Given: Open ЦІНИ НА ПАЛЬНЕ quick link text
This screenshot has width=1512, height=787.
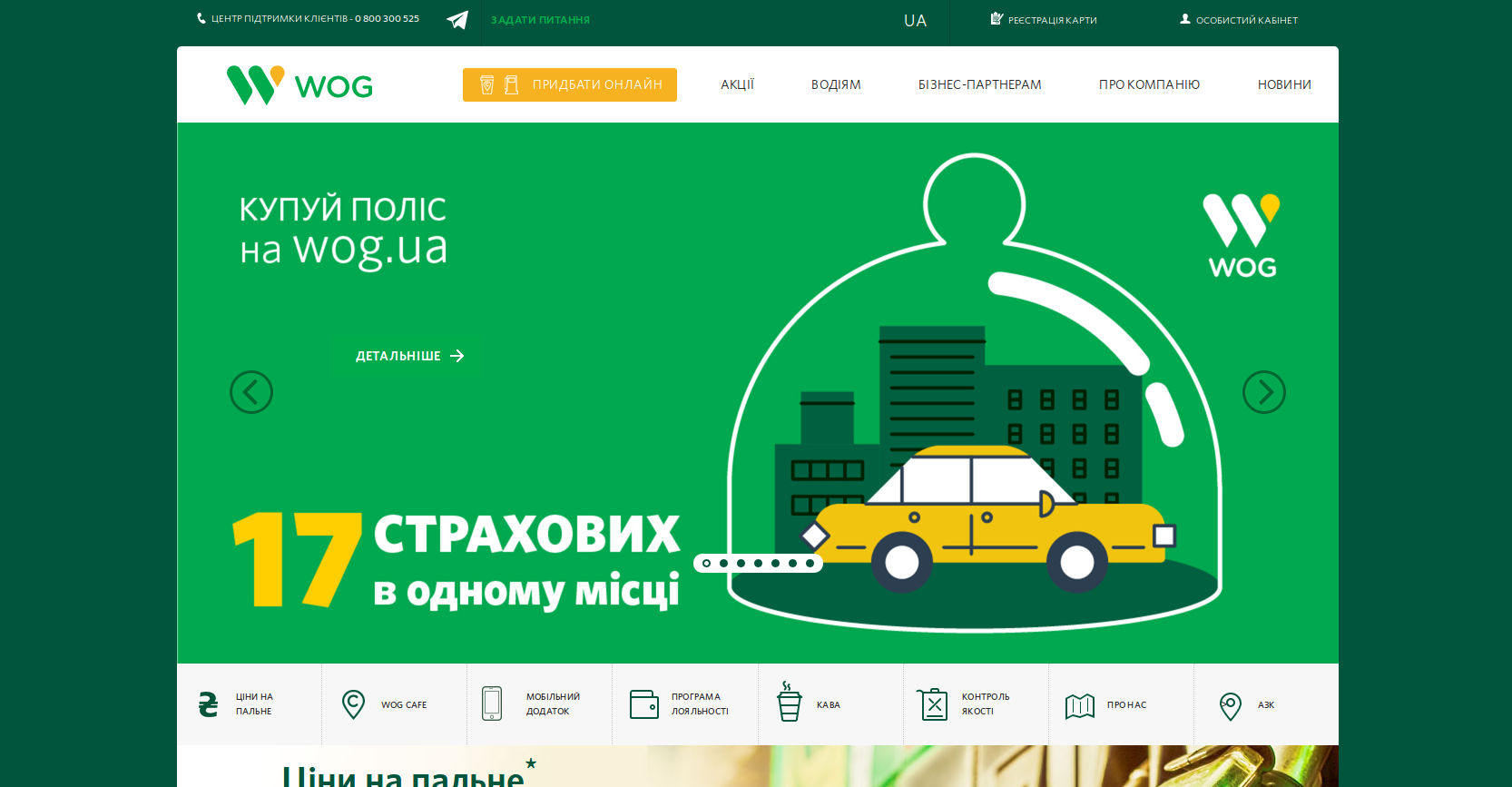Looking at the screenshot, I should (x=254, y=704).
